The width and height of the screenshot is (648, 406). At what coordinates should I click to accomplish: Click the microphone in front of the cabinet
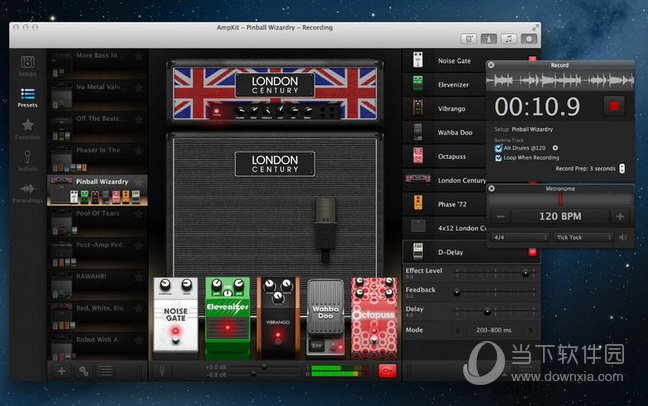click(x=325, y=229)
